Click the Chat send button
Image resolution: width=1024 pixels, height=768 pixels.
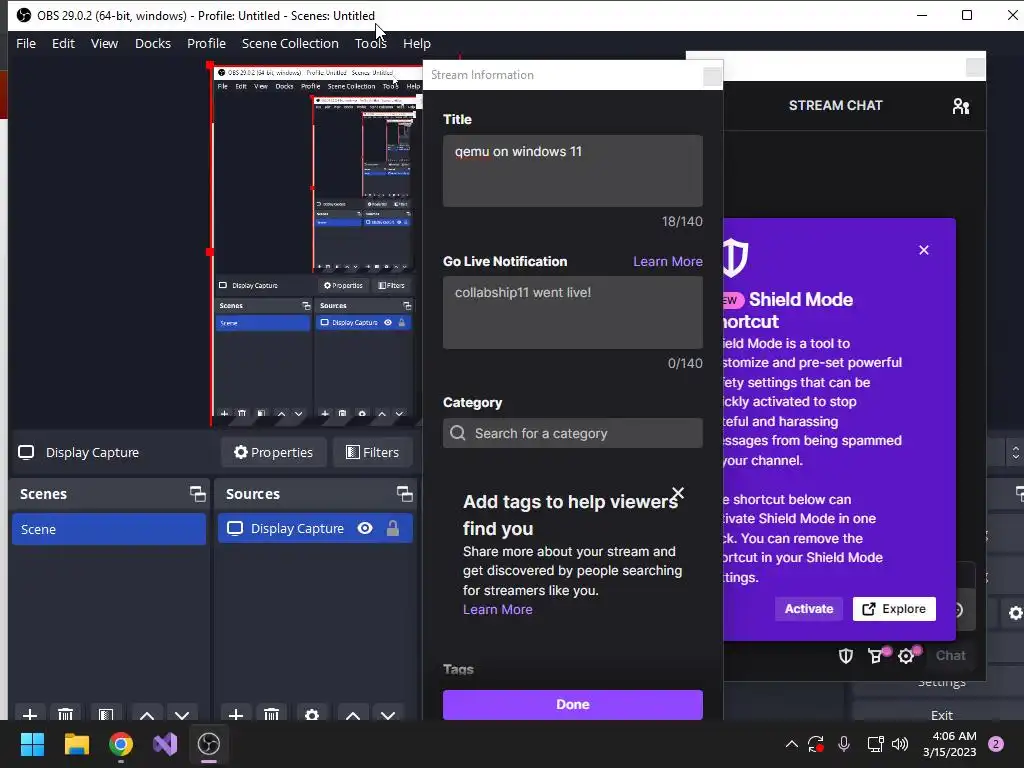(x=950, y=656)
